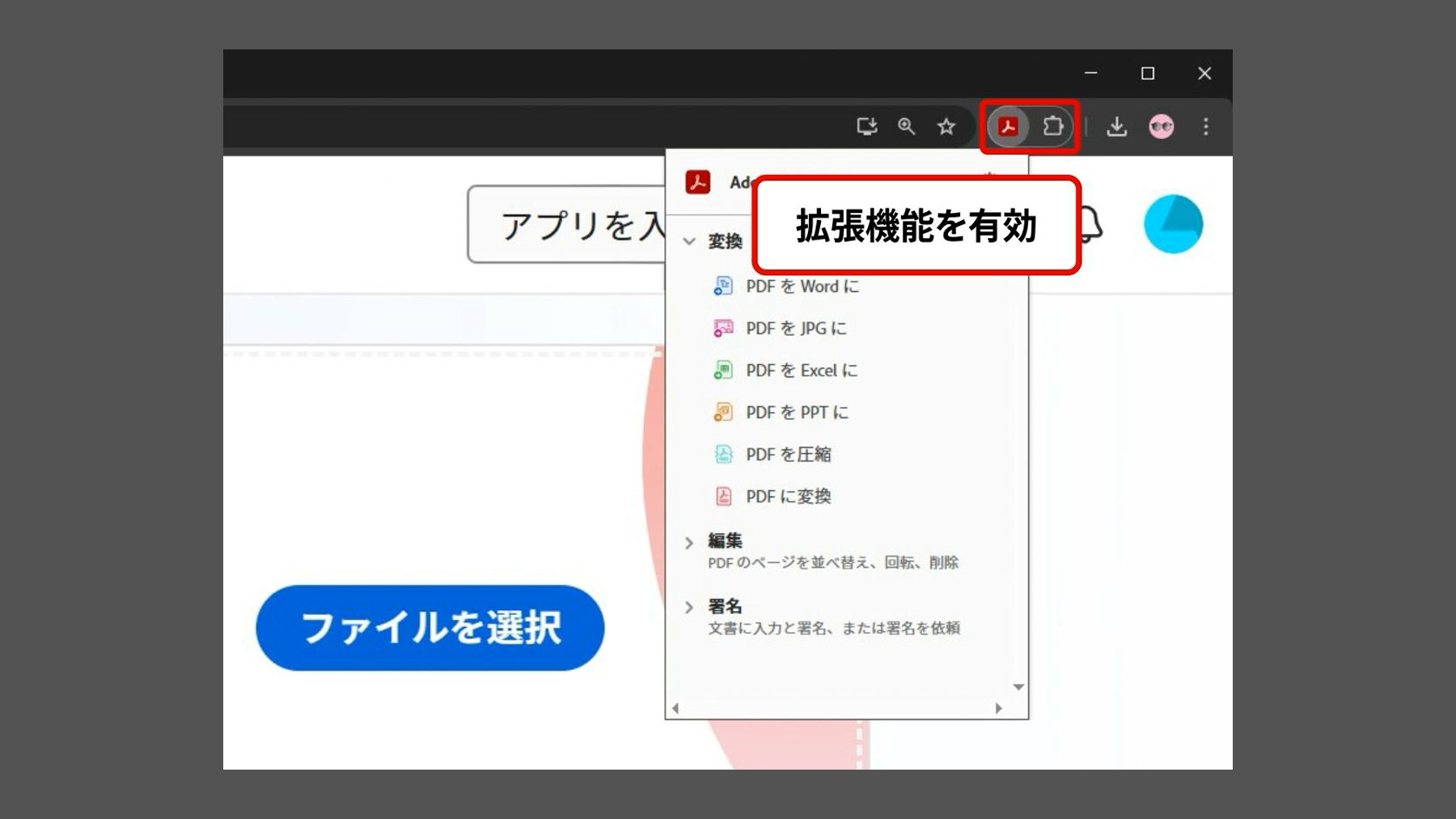
Task: Click 'PDF のページを並べ替え、回転、削除' description
Action: (x=833, y=562)
